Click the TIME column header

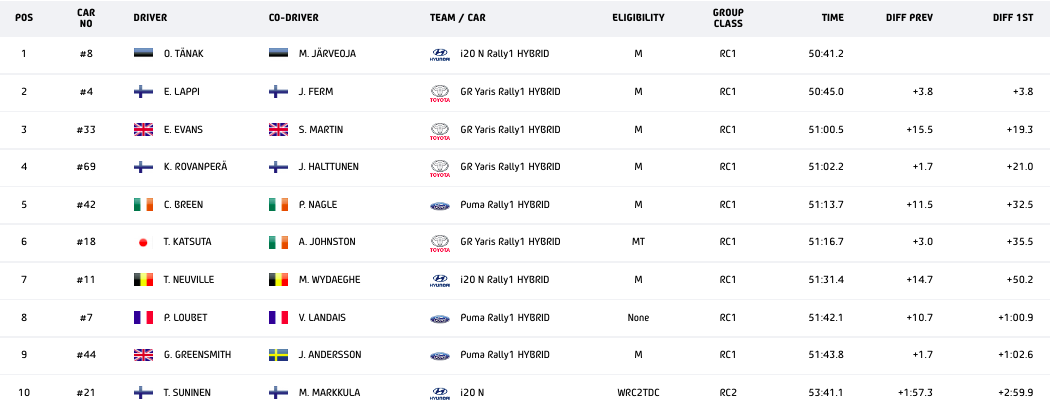pos(832,18)
